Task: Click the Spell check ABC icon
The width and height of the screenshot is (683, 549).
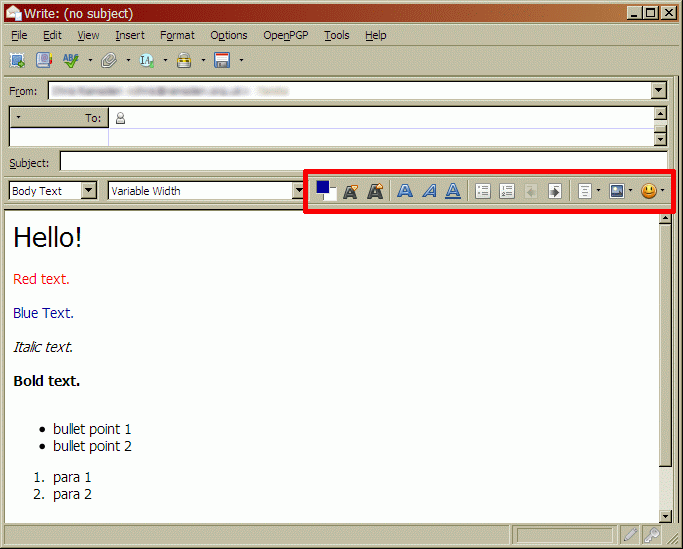Action: pyautogui.click(x=71, y=61)
